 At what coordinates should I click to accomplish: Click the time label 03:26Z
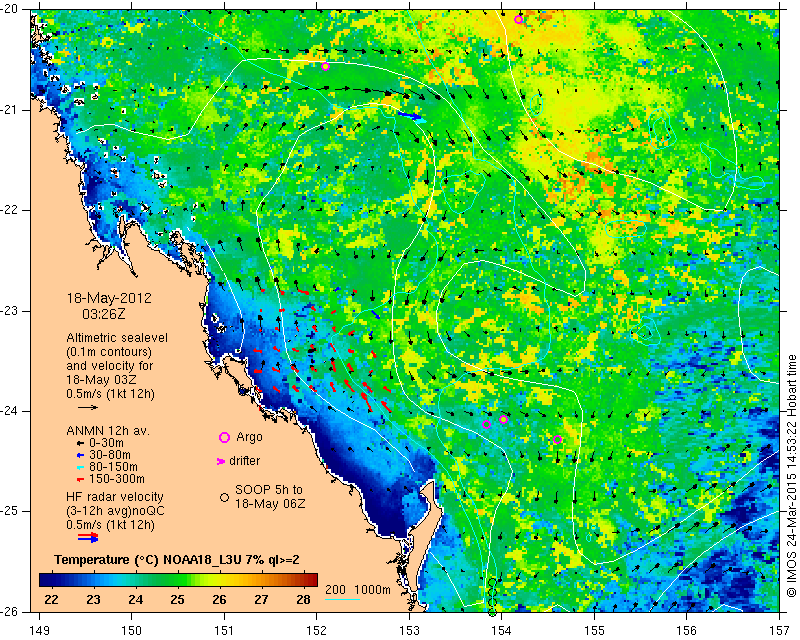click(104, 314)
